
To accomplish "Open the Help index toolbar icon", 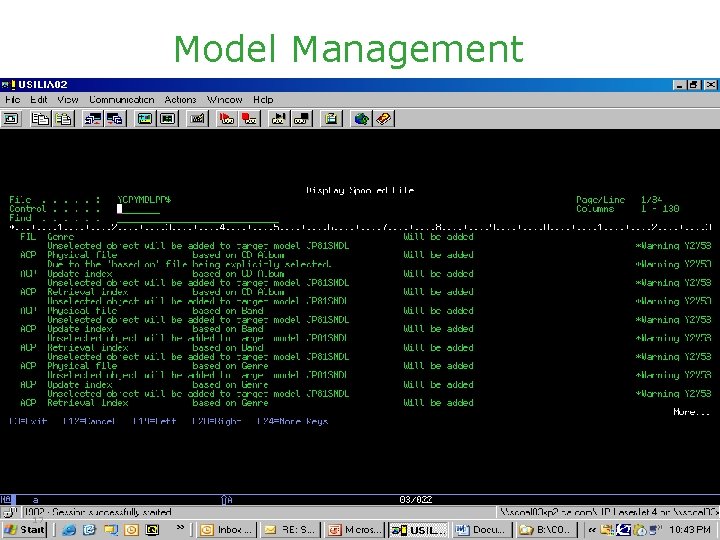I will click(x=383, y=119).
